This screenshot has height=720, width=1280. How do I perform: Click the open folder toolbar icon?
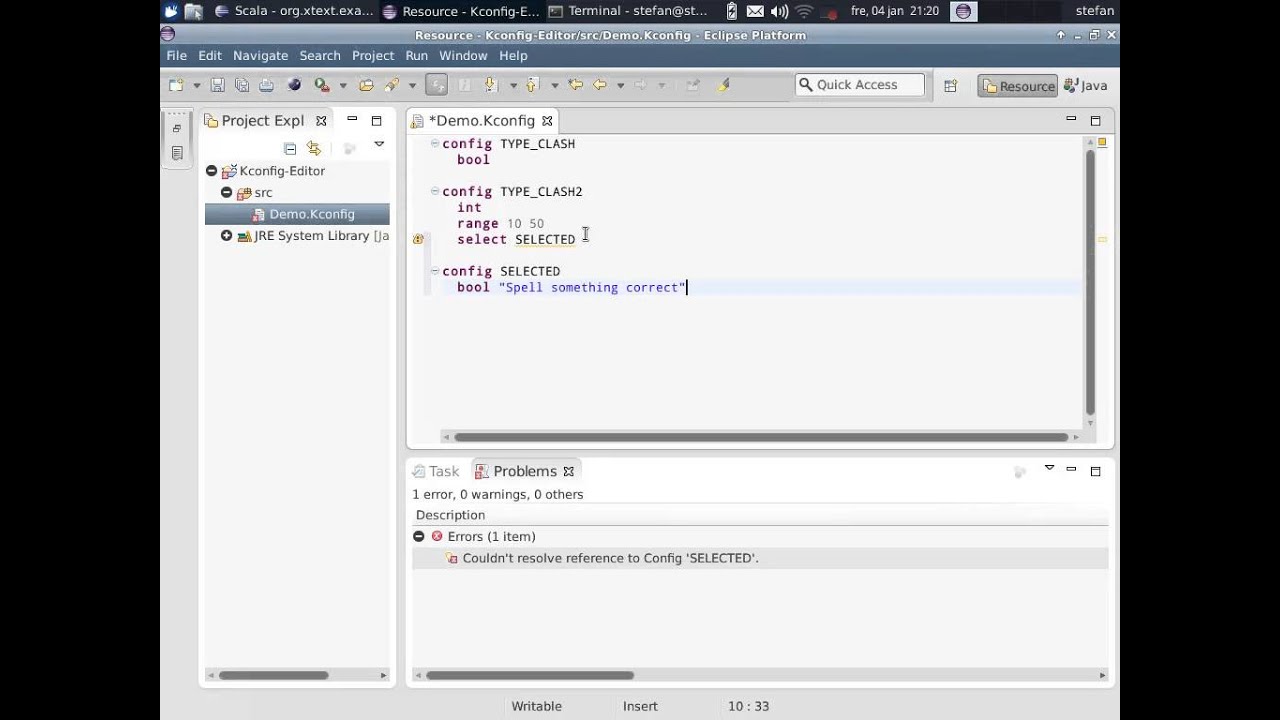pyautogui.click(x=366, y=86)
